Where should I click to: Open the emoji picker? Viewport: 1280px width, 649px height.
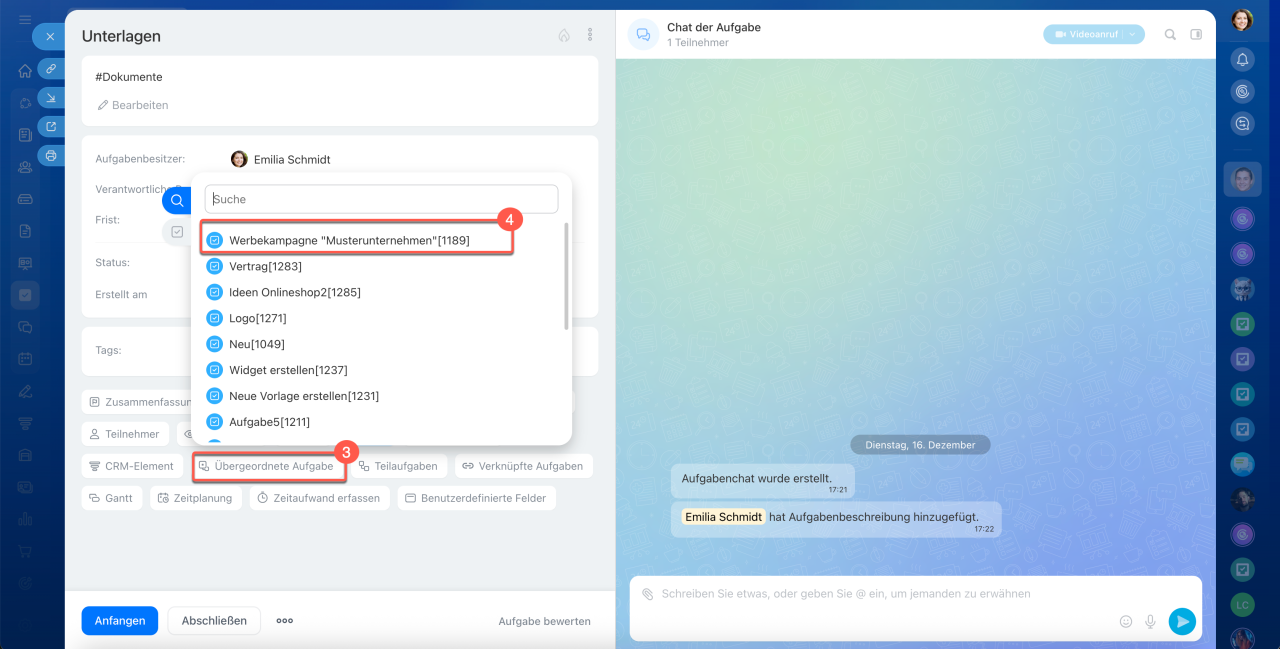(x=1126, y=621)
